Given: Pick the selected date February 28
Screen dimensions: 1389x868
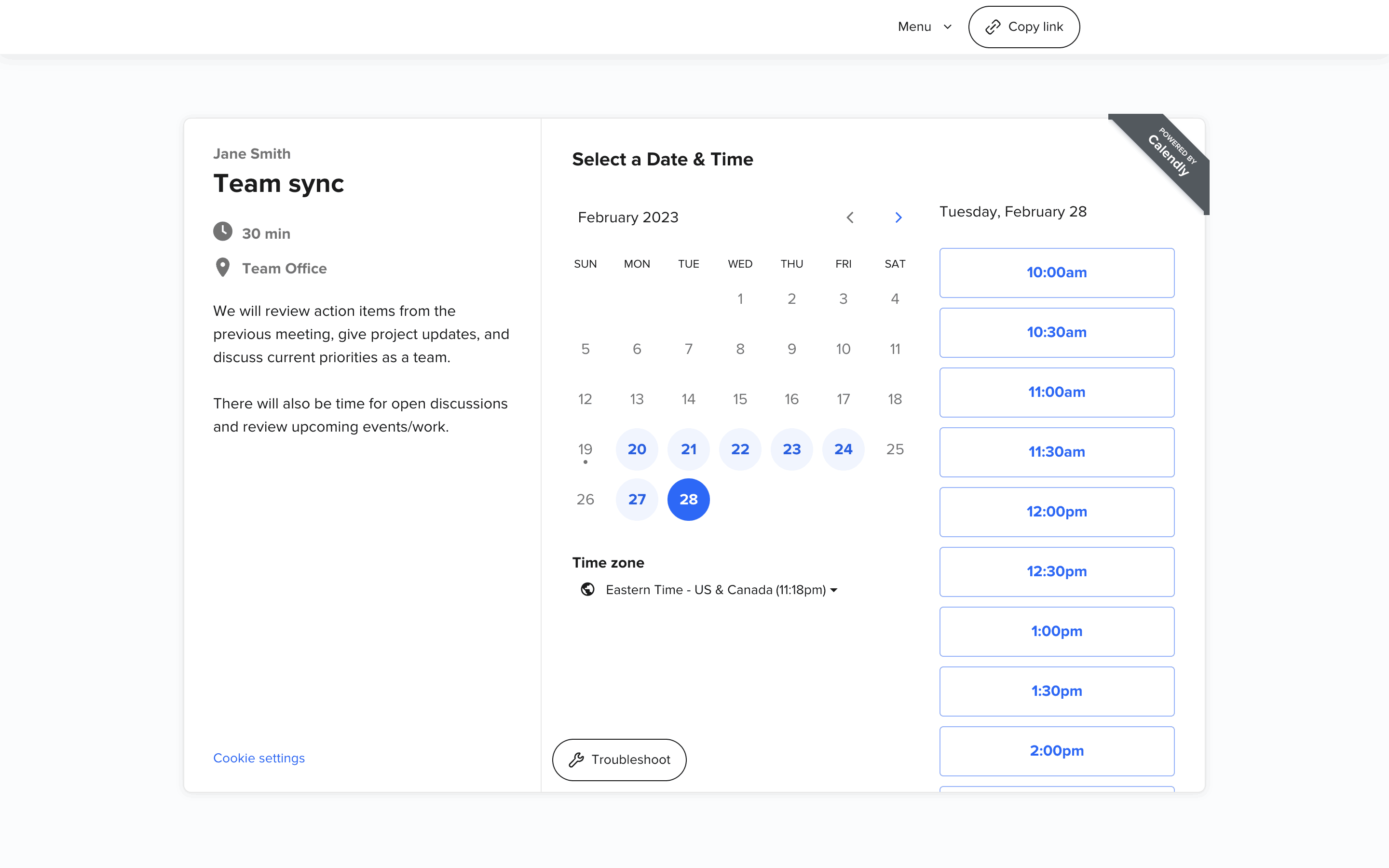Looking at the screenshot, I should (688, 500).
